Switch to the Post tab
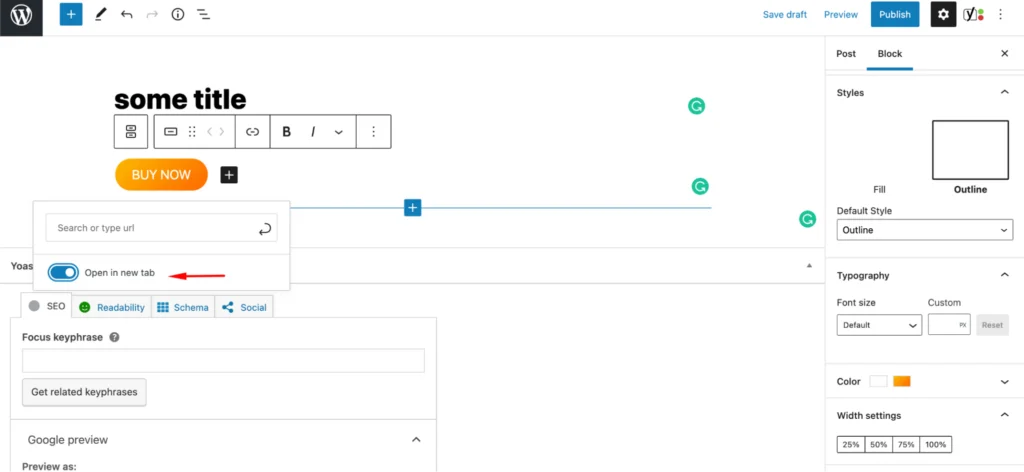This screenshot has height=472, width=1024. pyautogui.click(x=846, y=54)
